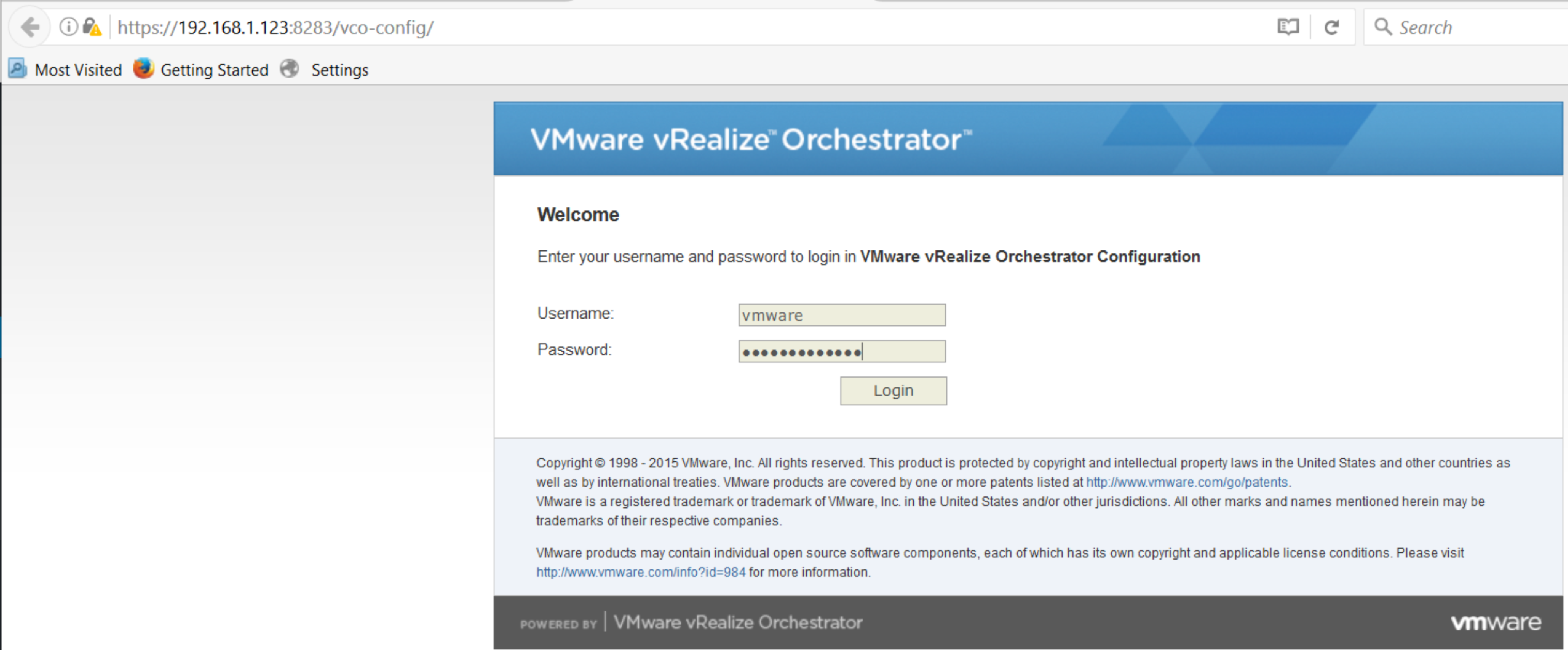Image resolution: width=1568 pixels, height=650 pixels.
Task: Click the vmware logo in the footer
Action: [x=1495, y=622]
